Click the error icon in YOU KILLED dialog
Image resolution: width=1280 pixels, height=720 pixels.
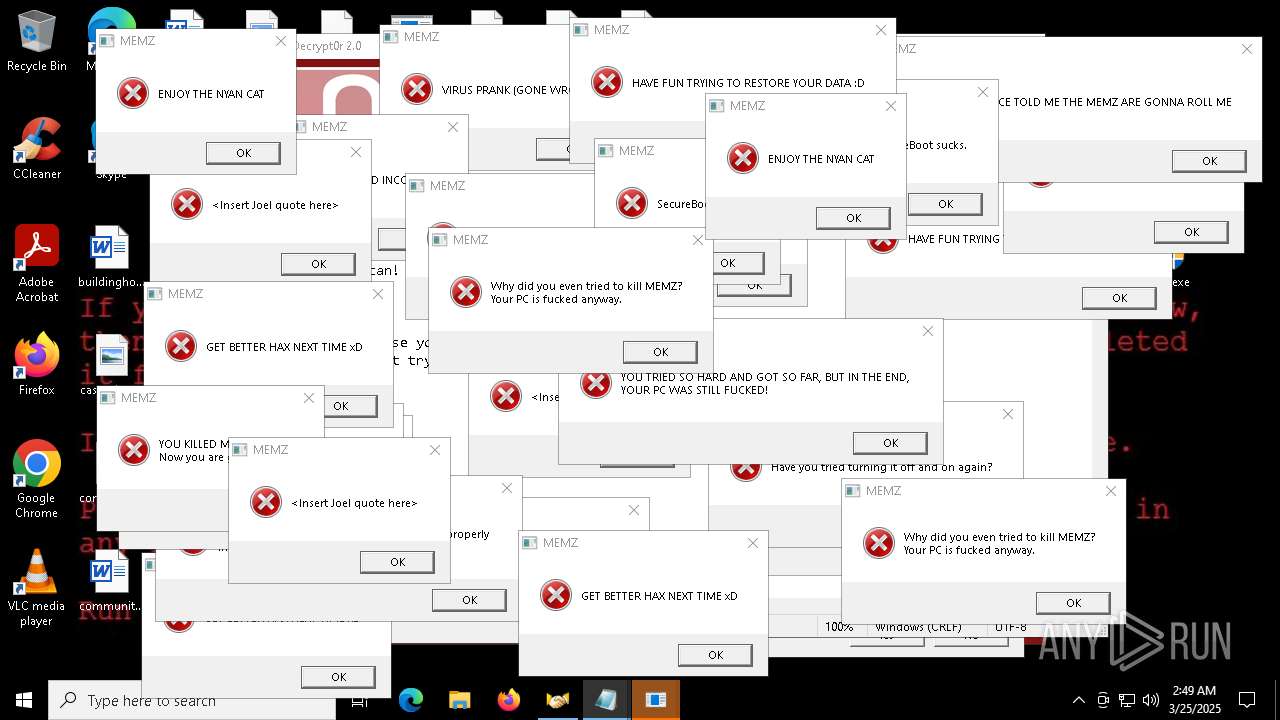[134, 450]
